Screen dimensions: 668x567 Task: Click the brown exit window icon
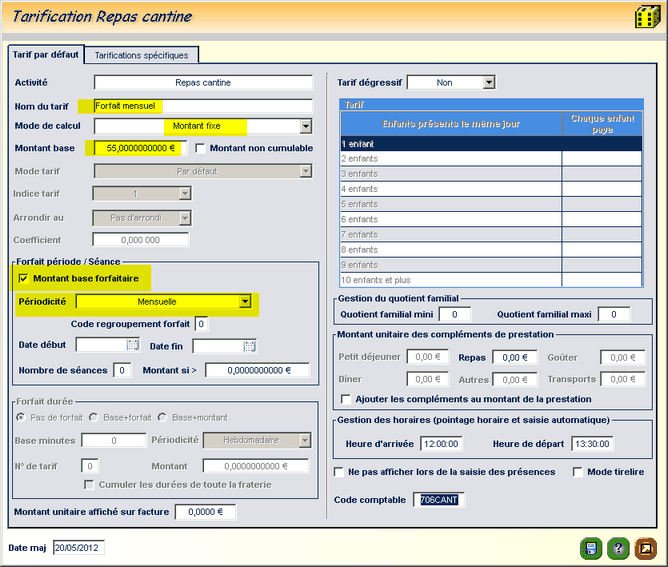point(645,548)
